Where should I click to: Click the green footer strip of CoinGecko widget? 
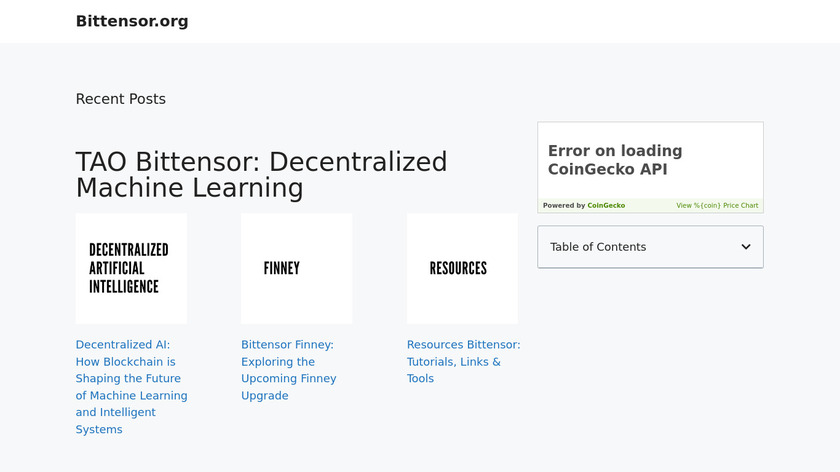[x=650, y=206]
